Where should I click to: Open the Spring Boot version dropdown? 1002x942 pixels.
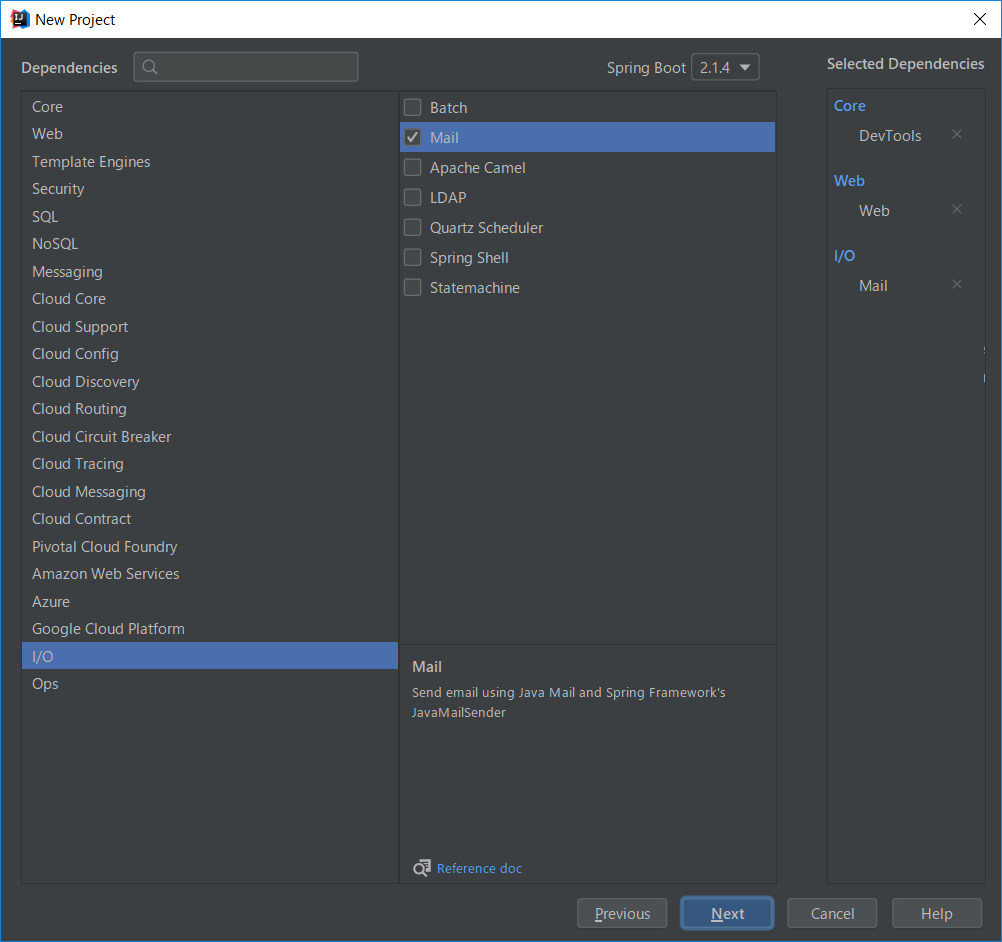point(725,67)
